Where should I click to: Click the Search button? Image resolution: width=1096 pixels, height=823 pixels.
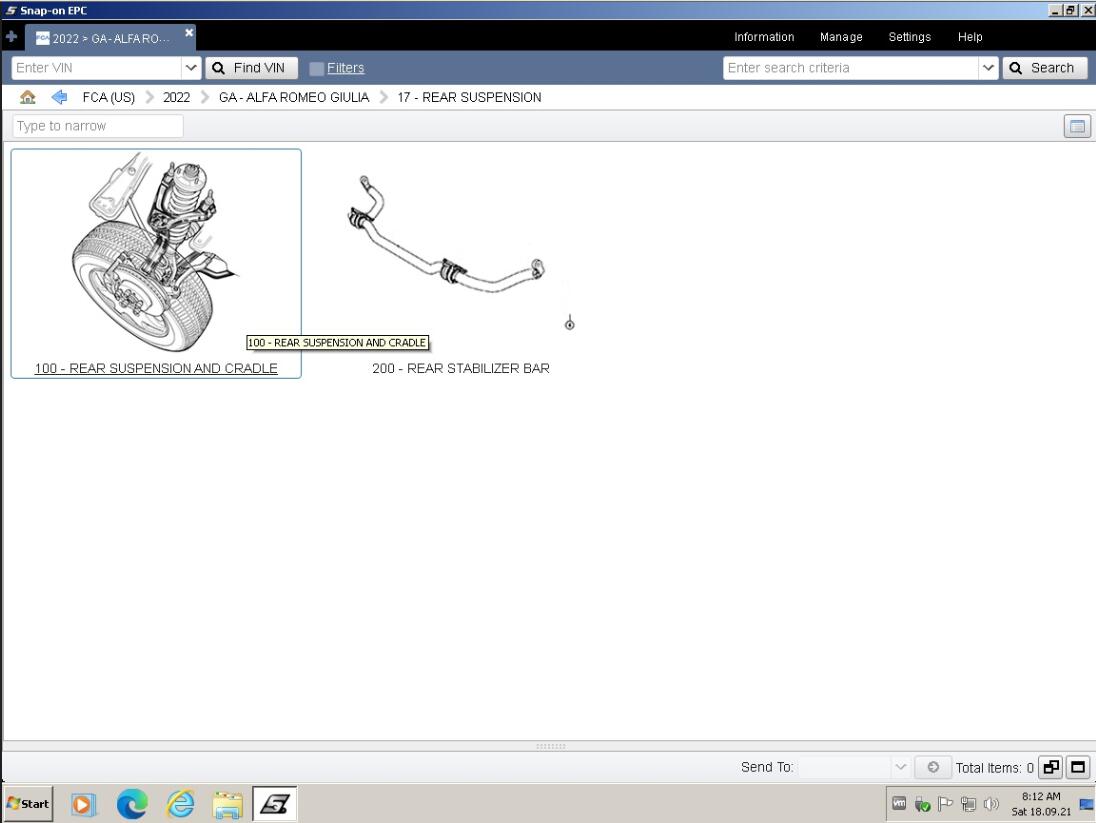1044,68
